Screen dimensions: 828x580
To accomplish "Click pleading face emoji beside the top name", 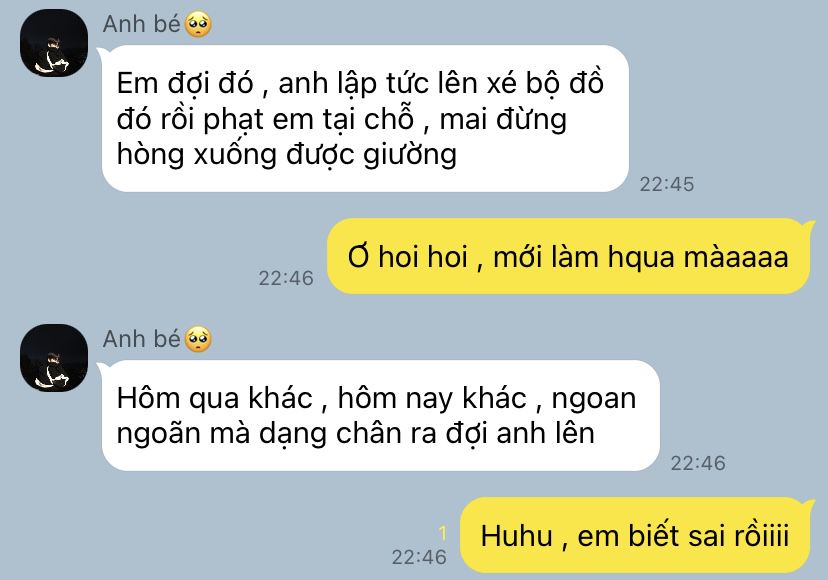I will (198, 24).
